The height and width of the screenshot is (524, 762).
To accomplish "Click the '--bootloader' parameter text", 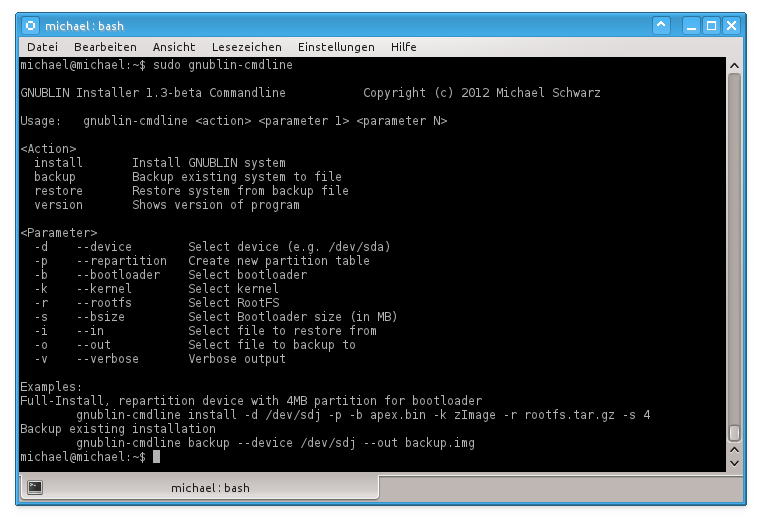I will pos(118,275).
